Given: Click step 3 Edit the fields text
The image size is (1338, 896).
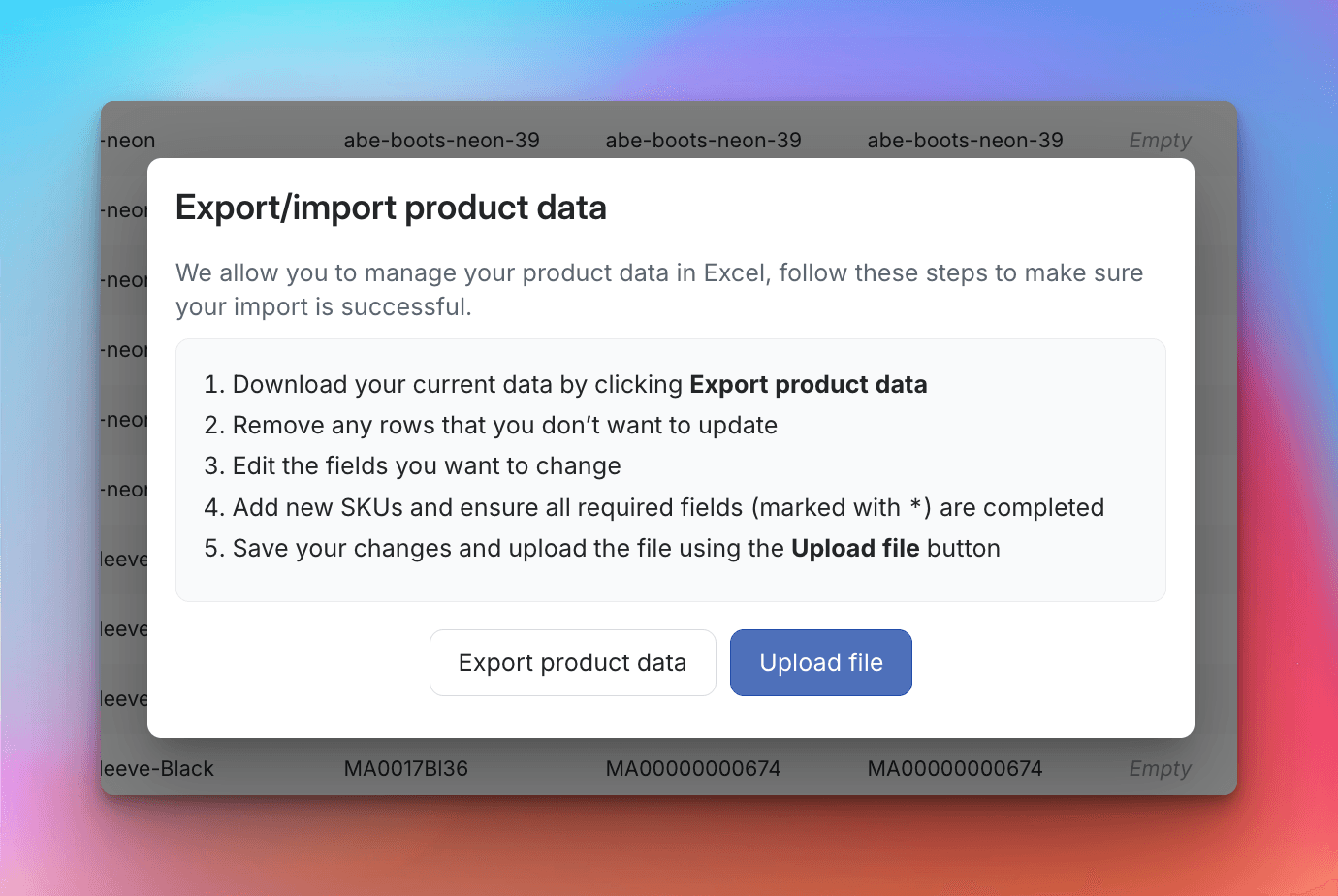Looking at the screenshot, I should [426, 466].
